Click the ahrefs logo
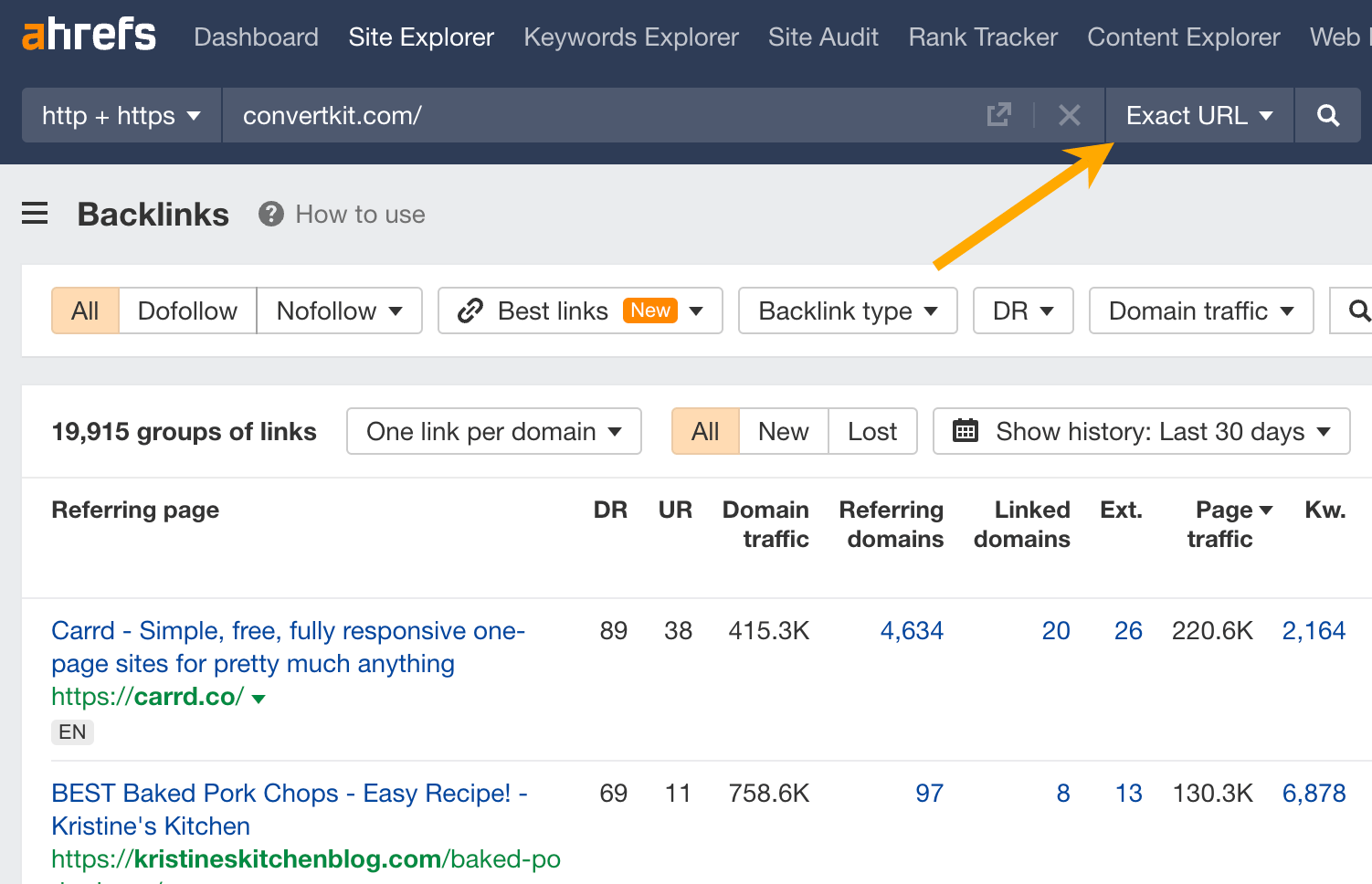This screenshot has height=884, width=1372. click(88, 34)
